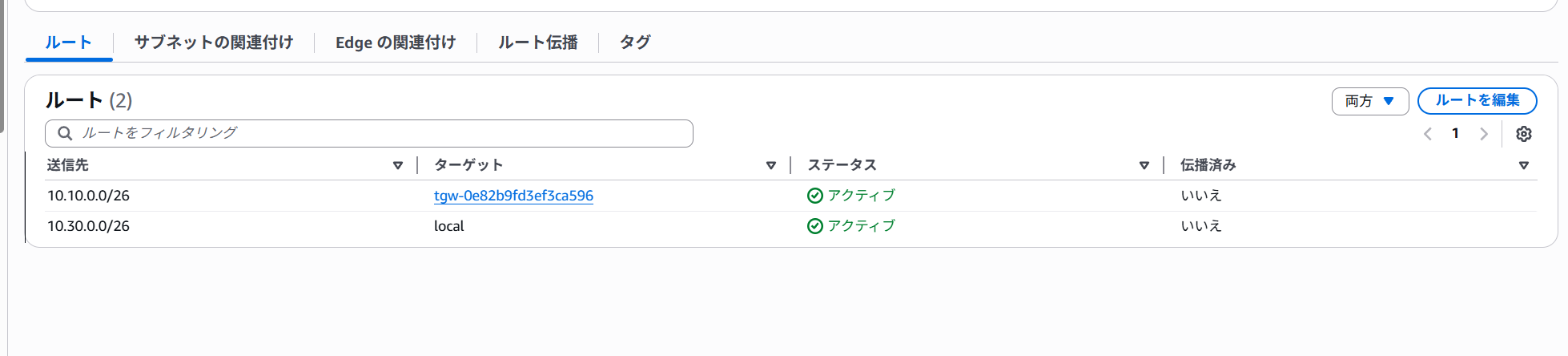The height and width of the screenshot is (356, 1568).
Task: Click the search magnifier icon in filter
Action: 66,133
